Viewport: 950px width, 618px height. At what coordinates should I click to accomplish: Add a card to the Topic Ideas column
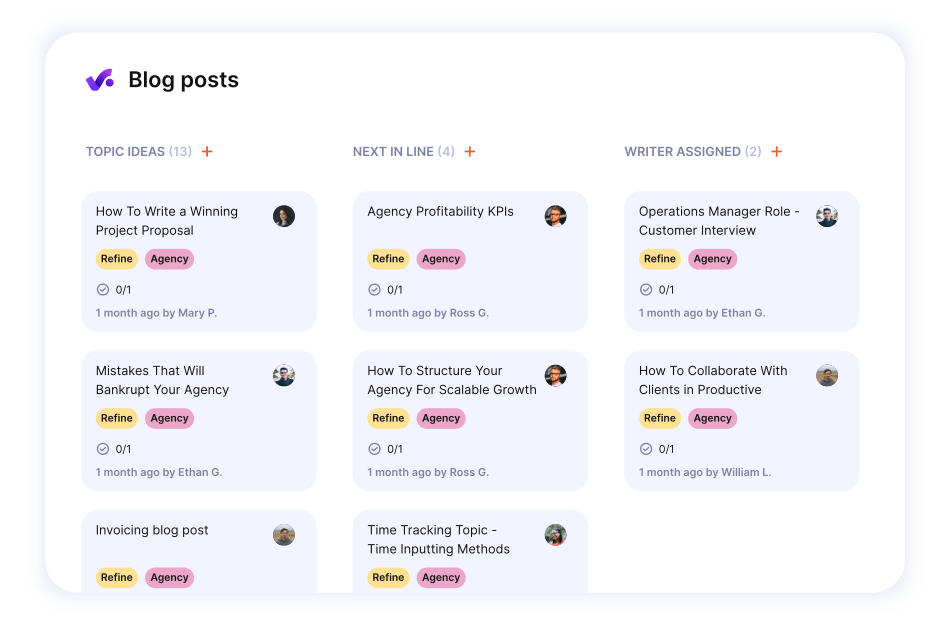click(207, 151)
